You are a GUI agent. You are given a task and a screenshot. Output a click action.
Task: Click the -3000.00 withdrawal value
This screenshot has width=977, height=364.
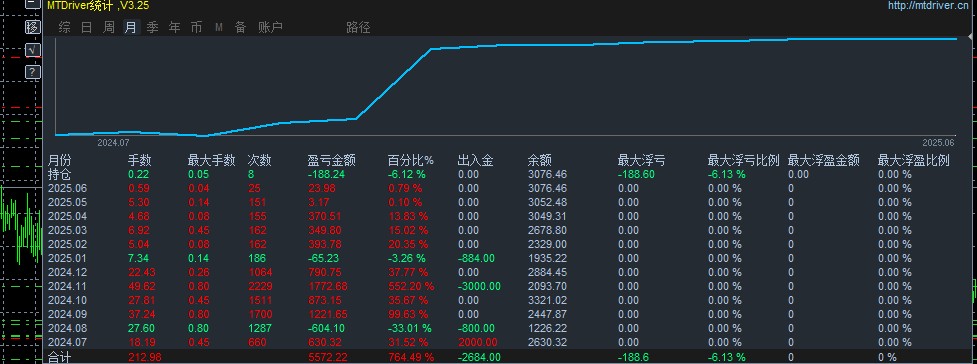tap(479, 286)
